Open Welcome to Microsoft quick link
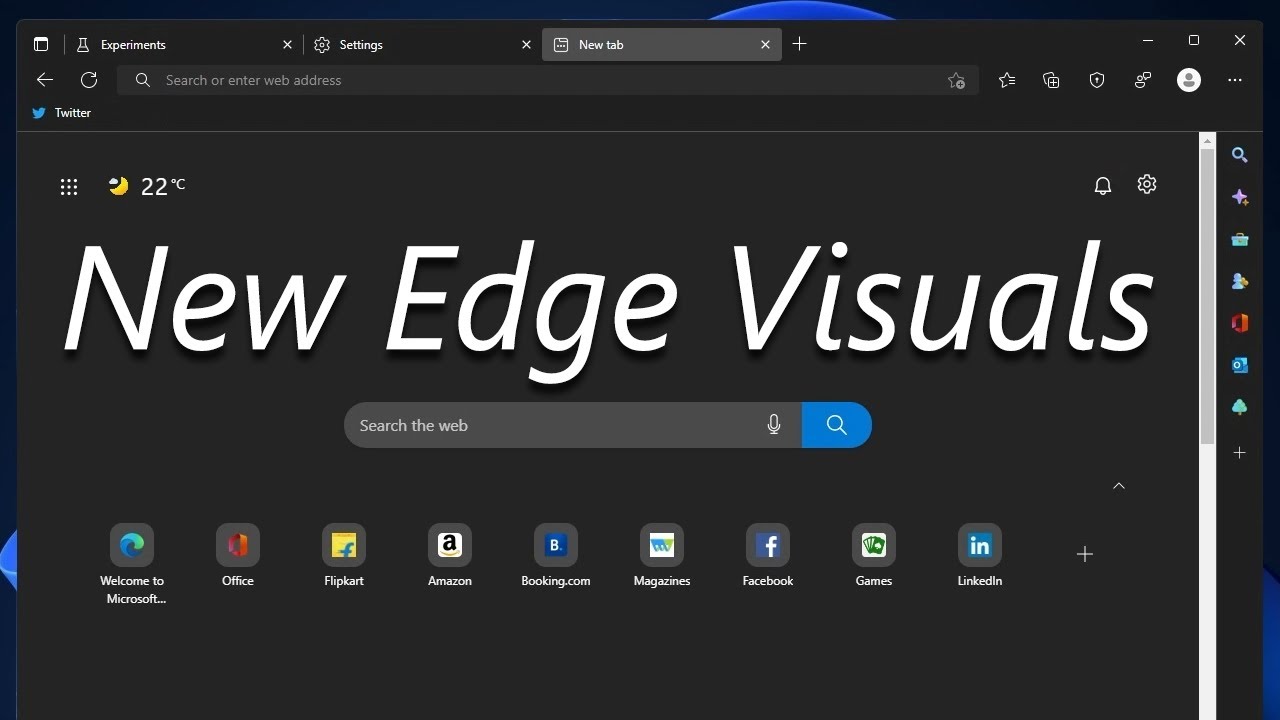This screenshot has width=1280, height=720. pyautogui.click(x=132, y=564)
